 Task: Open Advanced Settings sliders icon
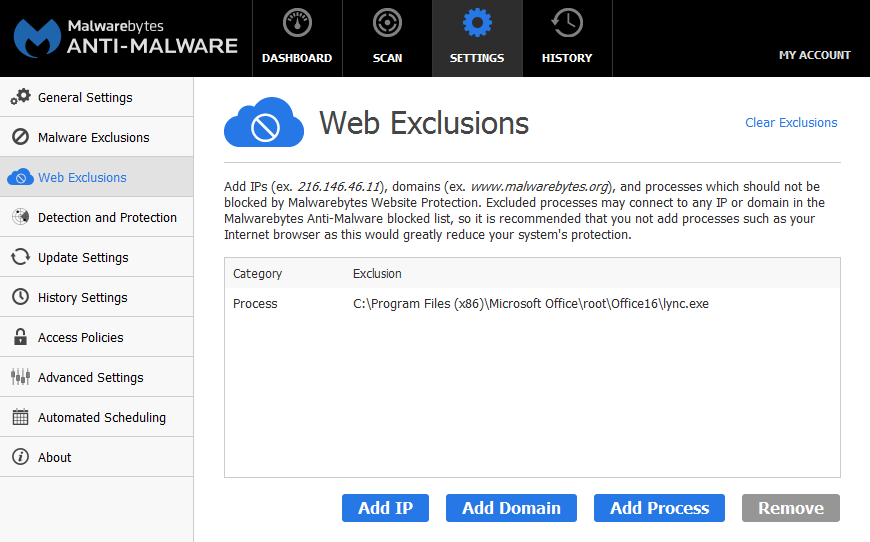click(x=21, y=377)
